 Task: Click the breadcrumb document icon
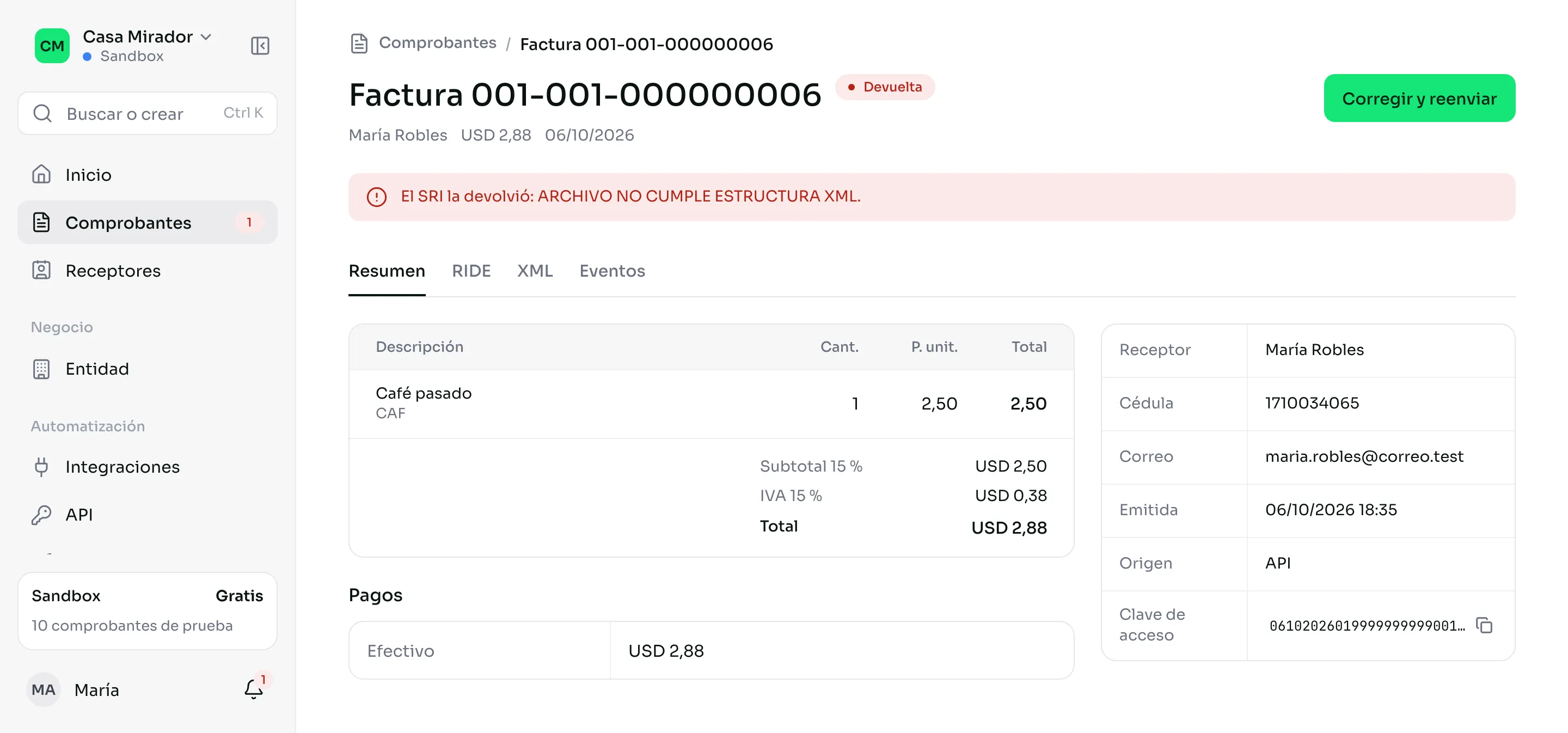click(359, 43)
